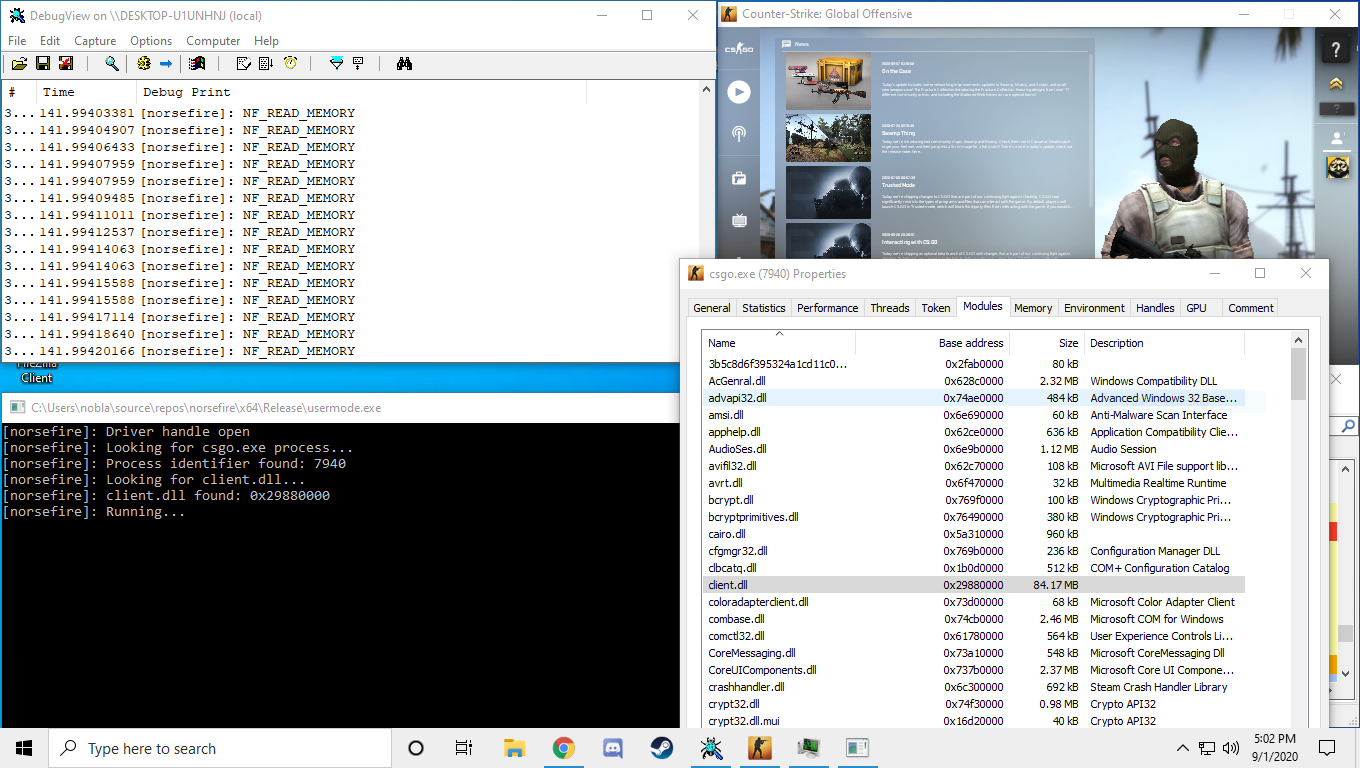Switch to the Environment tab
This screenshot has height=768, width=1360.
[x=1094, y=308]
